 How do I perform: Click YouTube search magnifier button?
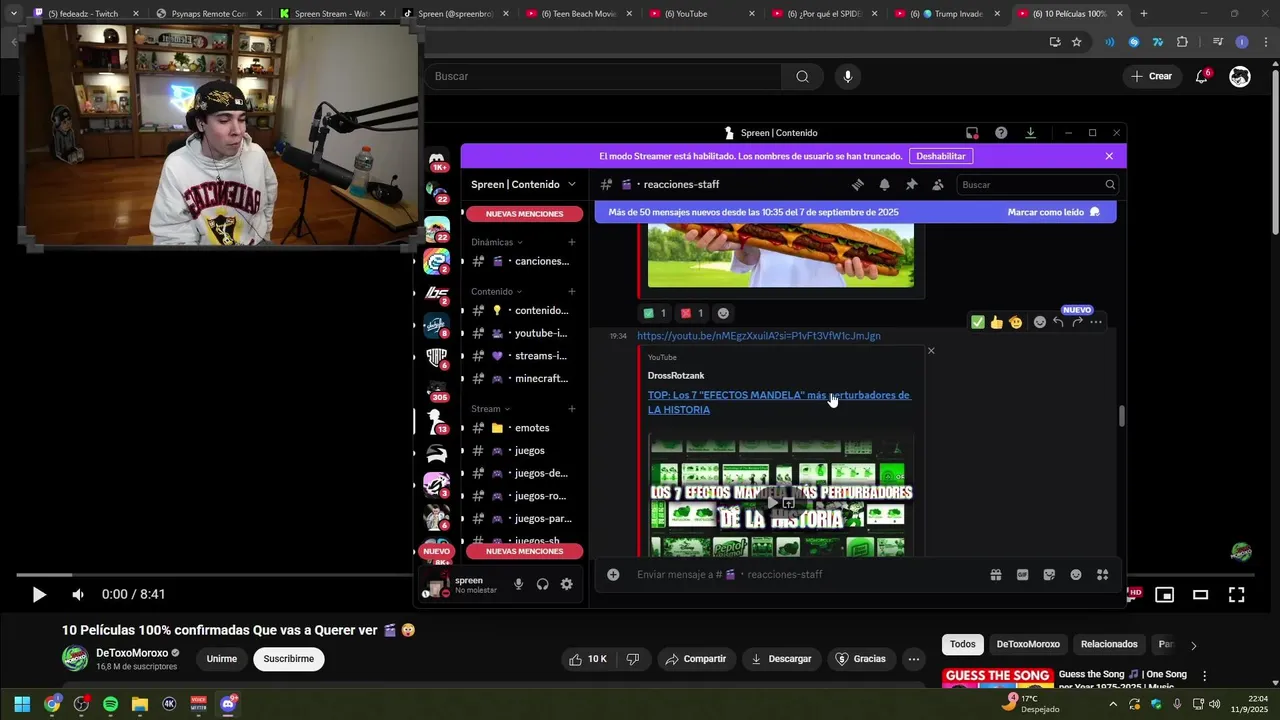pyautogui.click(x=802, y=76)
